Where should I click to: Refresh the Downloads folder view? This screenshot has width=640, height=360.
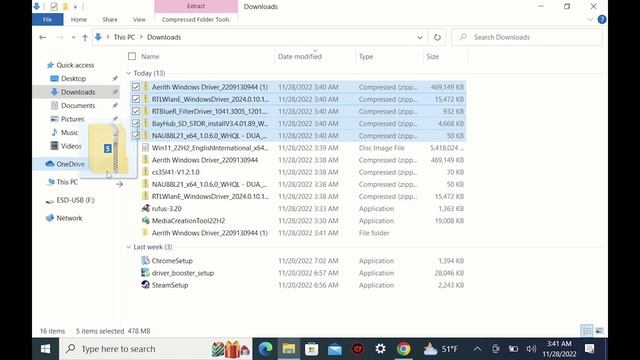[x=437, y=37]
